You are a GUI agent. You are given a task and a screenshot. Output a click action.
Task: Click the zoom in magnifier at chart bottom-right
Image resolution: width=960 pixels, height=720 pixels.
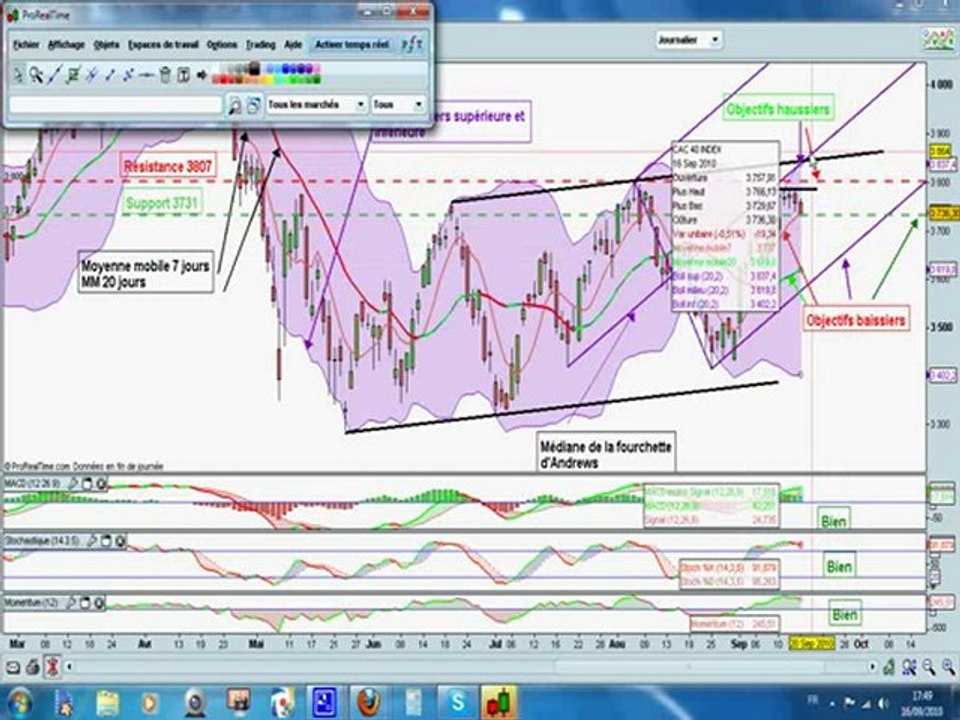click(x=948, y=667)
